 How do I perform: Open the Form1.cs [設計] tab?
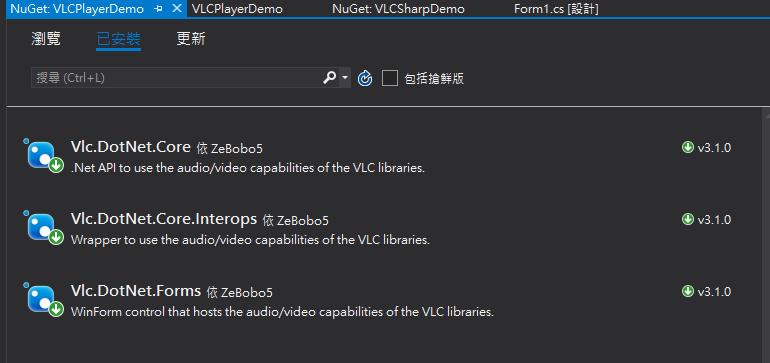point(556,9)
